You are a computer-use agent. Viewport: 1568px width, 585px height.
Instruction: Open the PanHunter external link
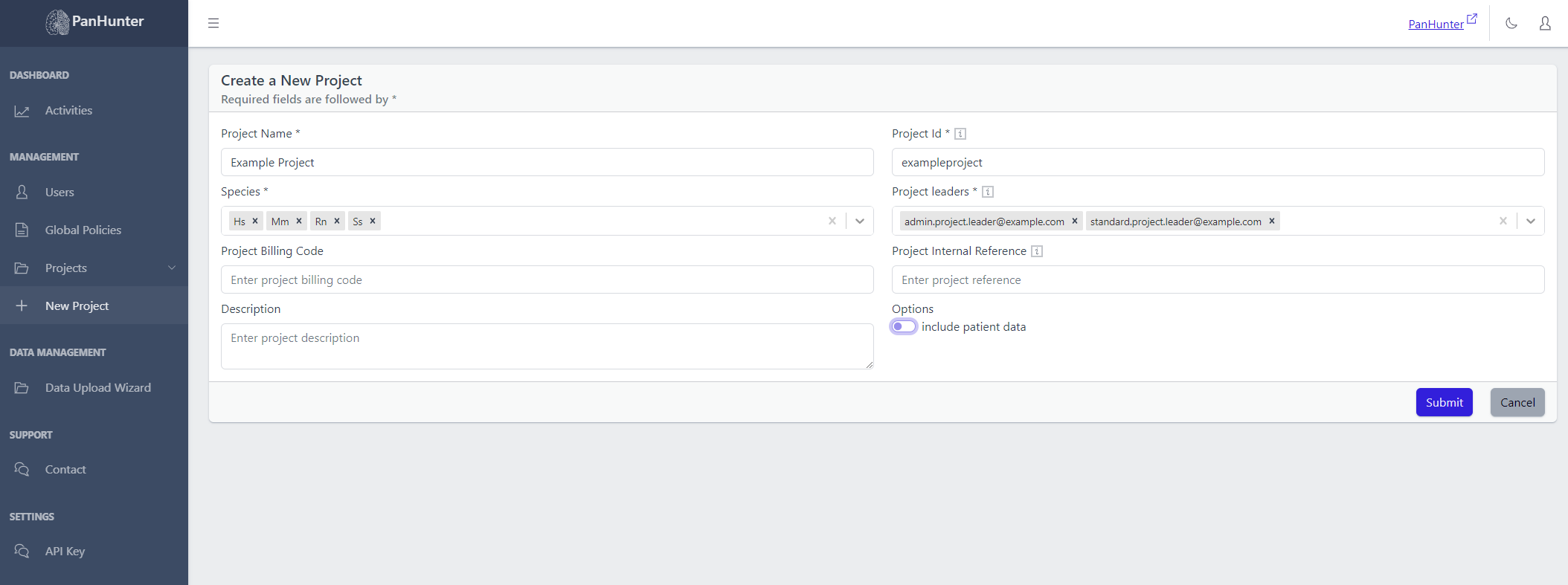(1442, 24)
